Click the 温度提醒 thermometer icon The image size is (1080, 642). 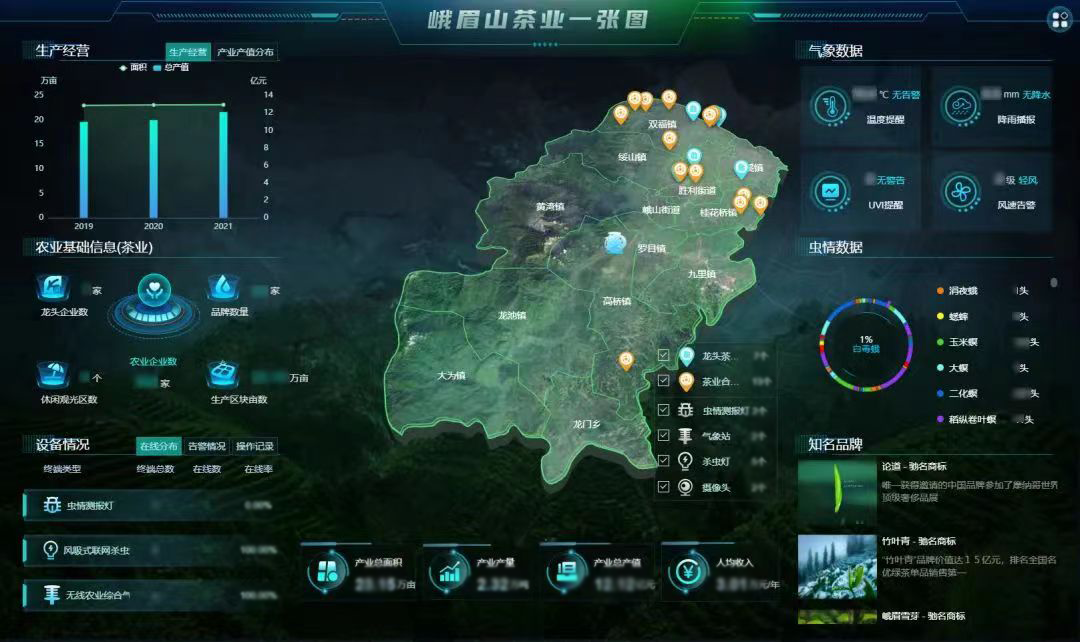point(830,104)
